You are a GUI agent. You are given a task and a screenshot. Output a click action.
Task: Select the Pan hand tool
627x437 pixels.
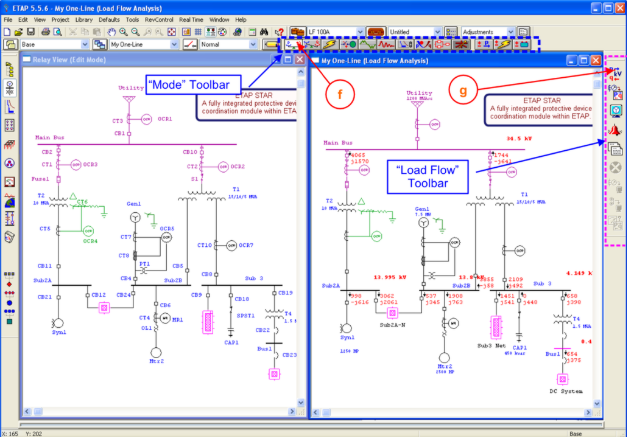[x=112, y=32]
